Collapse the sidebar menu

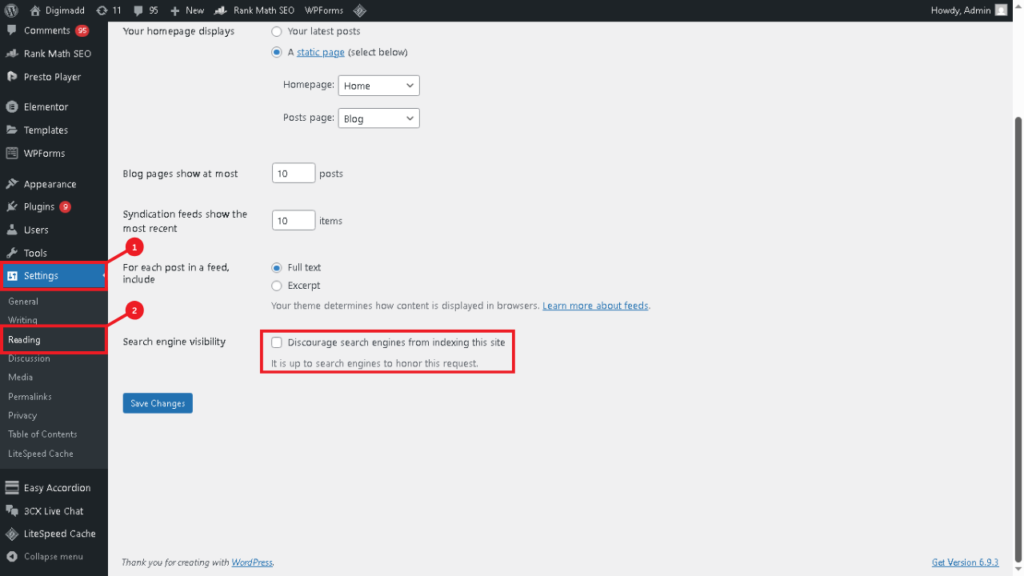tap(48, 557)
